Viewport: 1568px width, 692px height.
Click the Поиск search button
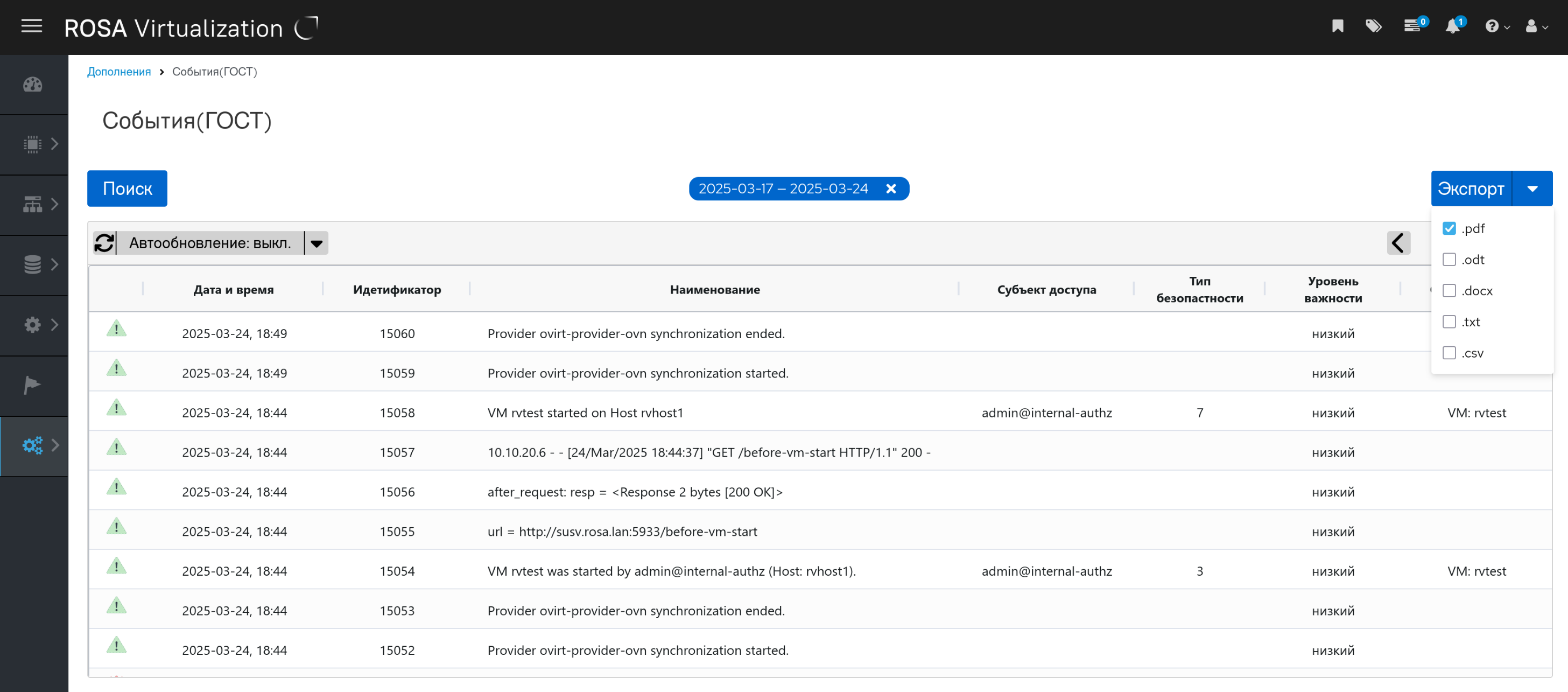pos(127,189)
